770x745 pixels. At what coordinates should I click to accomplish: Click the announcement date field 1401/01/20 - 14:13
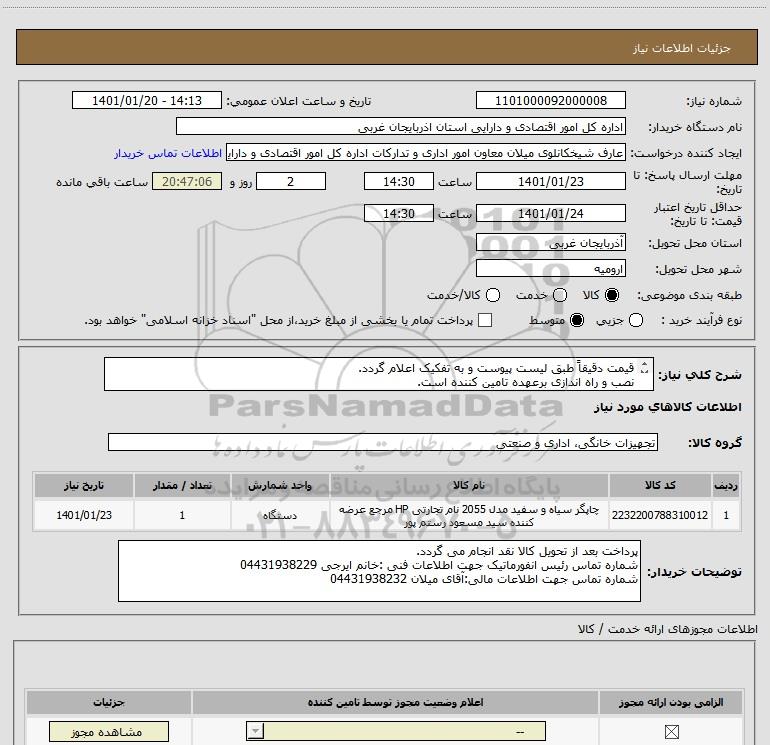(x=147, y=101)
